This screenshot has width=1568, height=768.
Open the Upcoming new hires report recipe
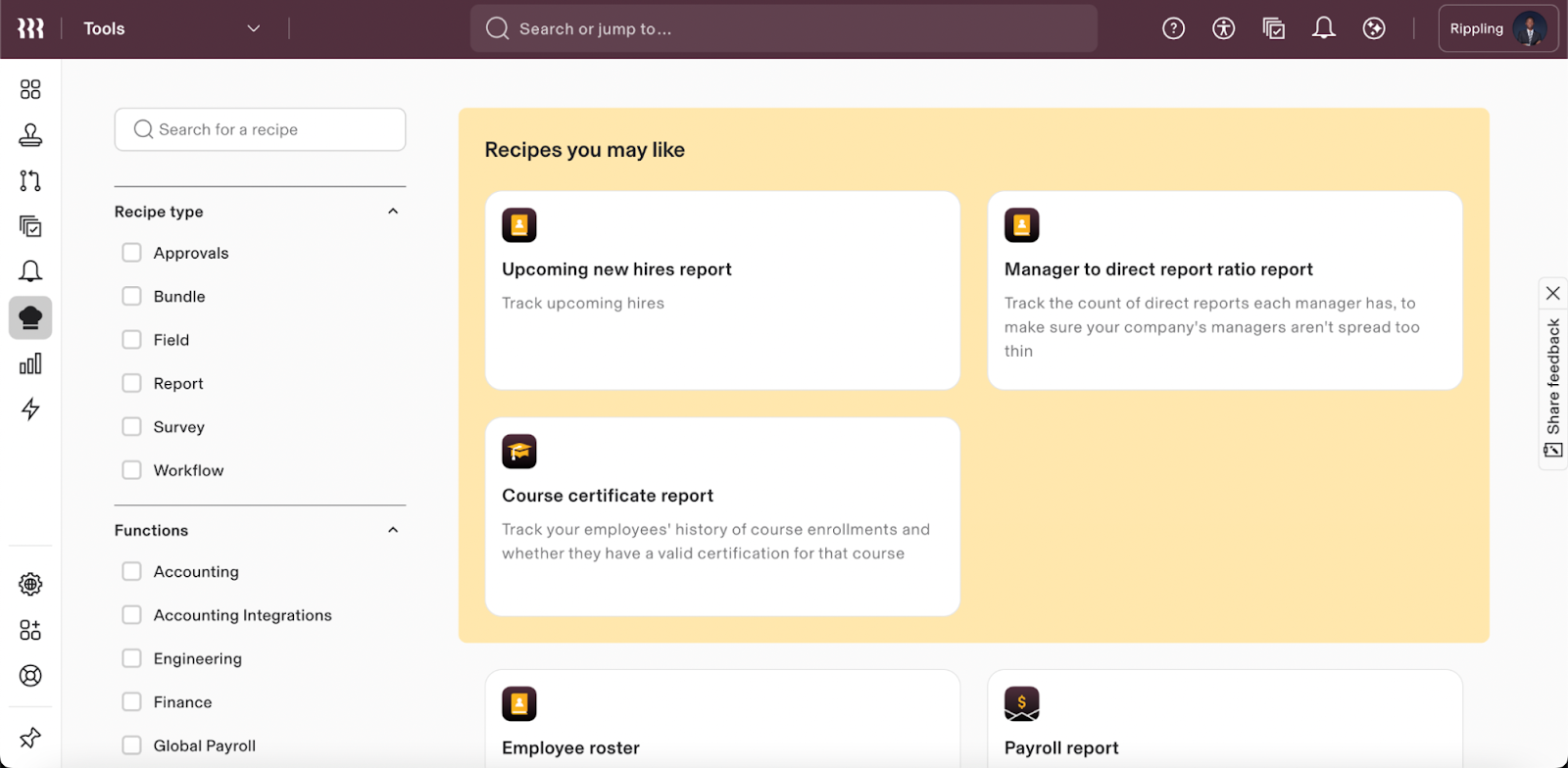pyautogui.click(x=722, y=290)
